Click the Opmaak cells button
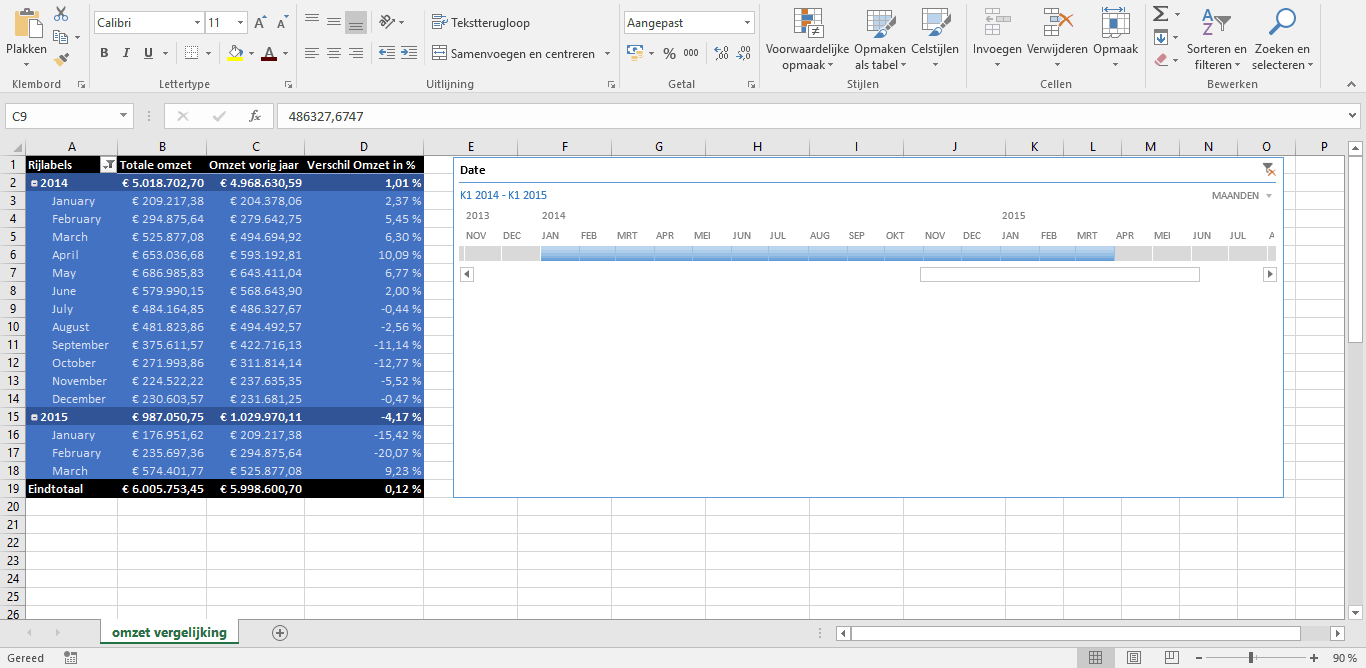The image size is (1366, 668). click(x=1115, y=40)
